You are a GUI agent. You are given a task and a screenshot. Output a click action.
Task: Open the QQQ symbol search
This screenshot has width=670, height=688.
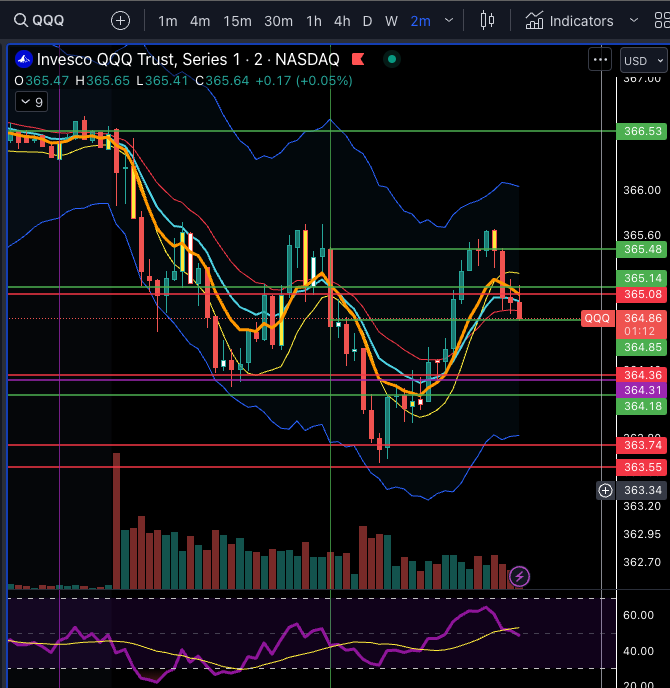pyautogui.click(x=39, y=20)
